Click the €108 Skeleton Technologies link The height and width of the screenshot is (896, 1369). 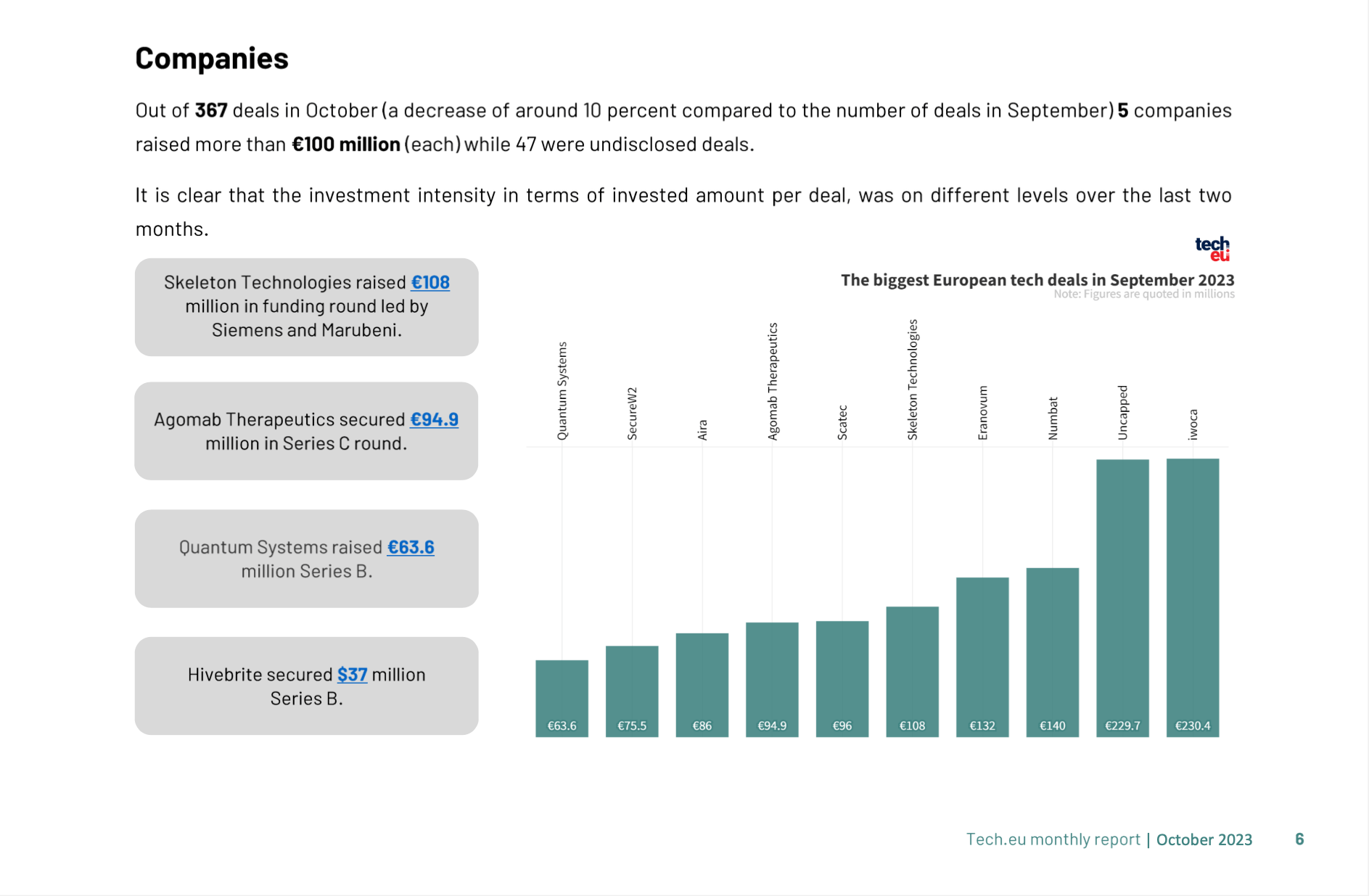(430, 282)
